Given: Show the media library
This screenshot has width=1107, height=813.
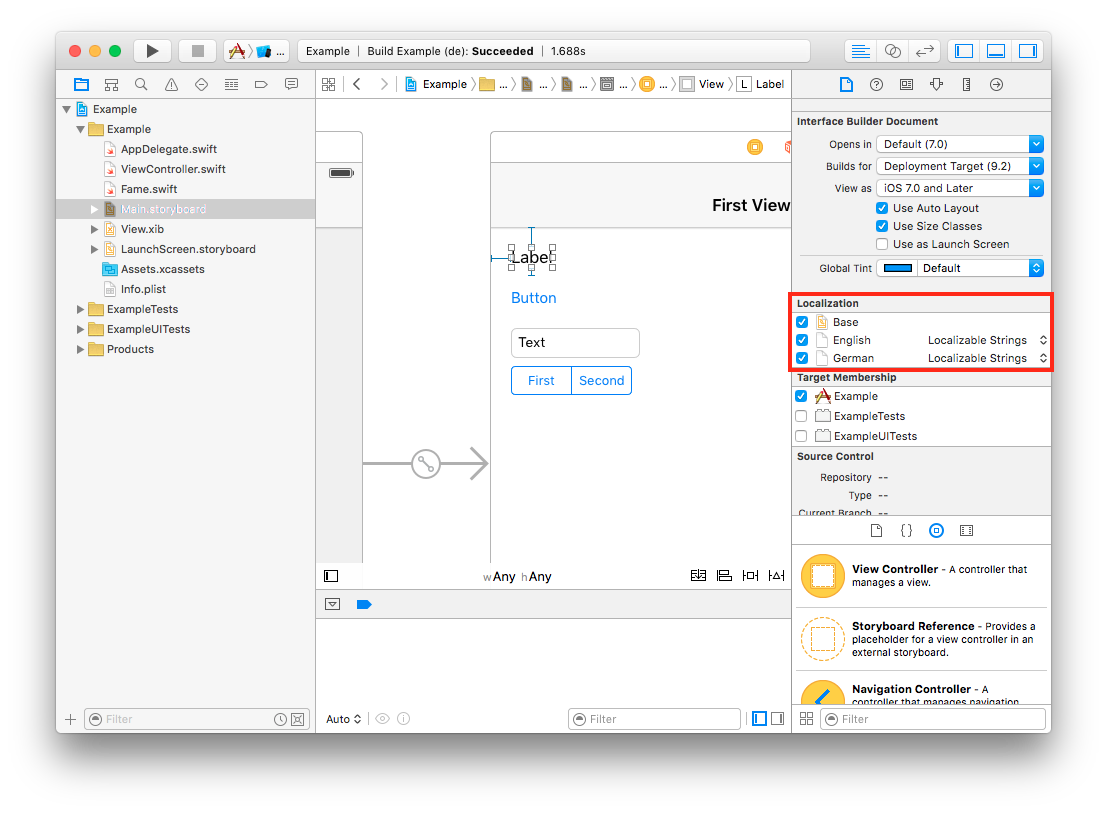Looking at the screenshot, I should pyautogui.click(x=967, y=531).
